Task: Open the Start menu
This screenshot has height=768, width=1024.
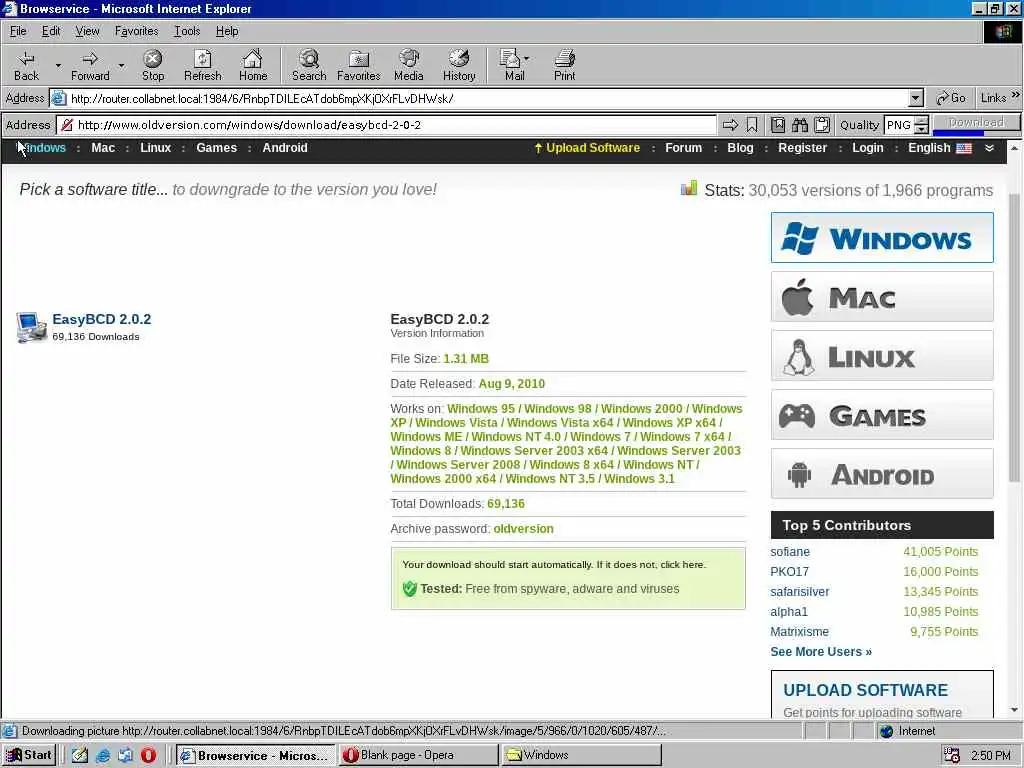Action: point(29,755)
